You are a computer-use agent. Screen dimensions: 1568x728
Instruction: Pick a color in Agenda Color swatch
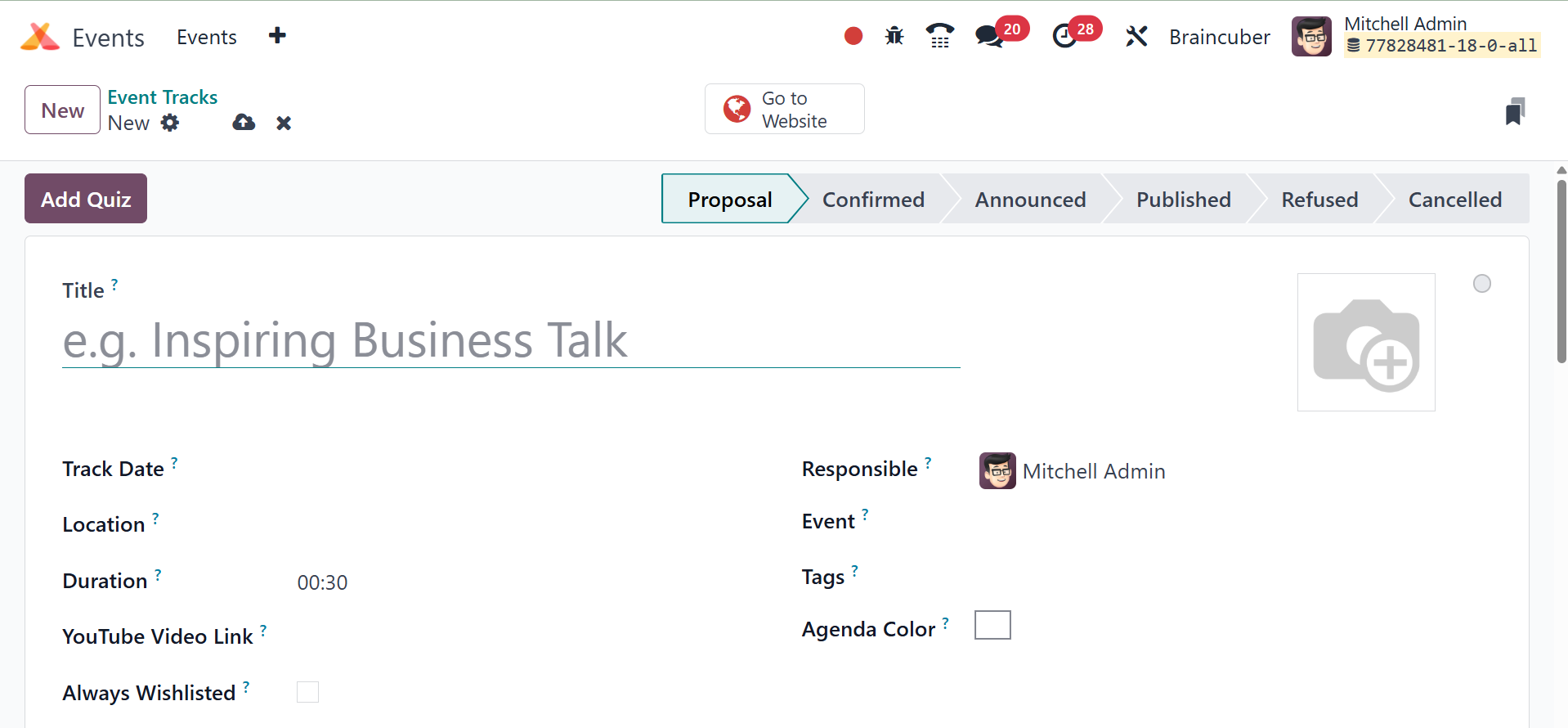point(992,625)
